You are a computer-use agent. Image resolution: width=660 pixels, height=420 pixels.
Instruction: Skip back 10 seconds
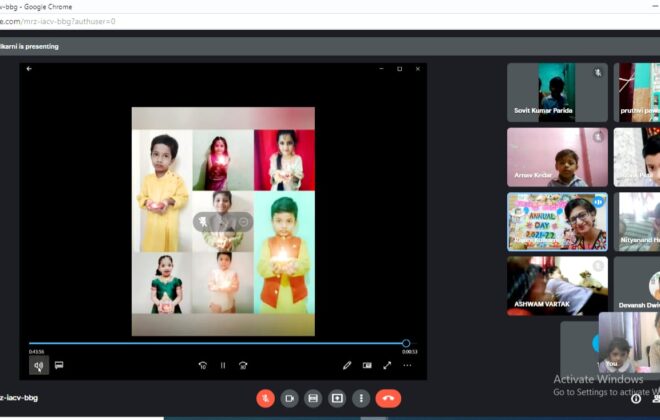click(202, 365)
